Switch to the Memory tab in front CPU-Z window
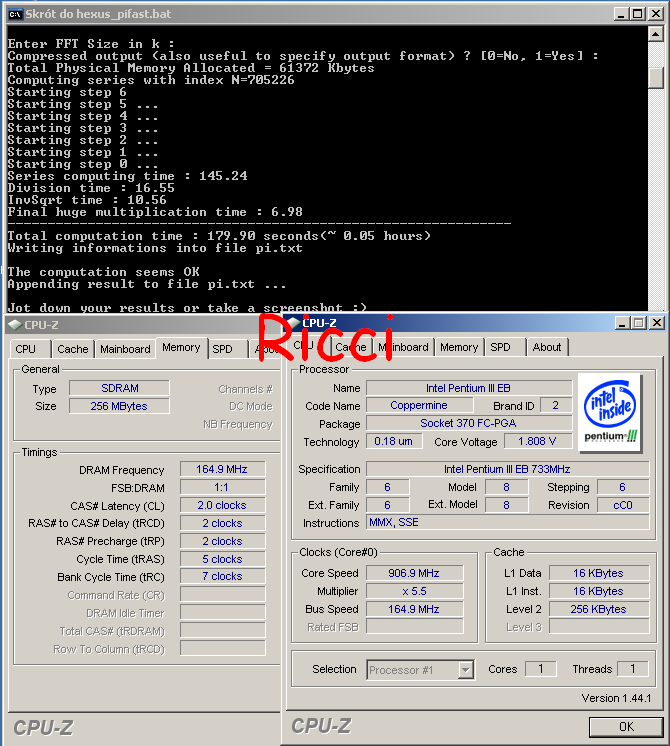Viewport: 670px width, 746px height. tap(459, 347)
